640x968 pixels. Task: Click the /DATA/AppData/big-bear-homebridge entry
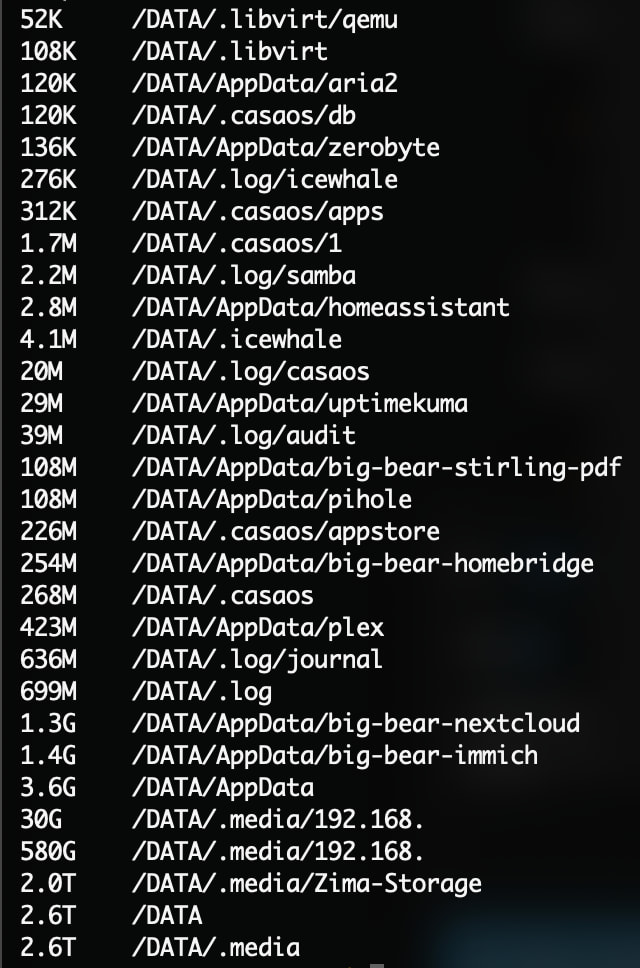tap(362, 563)
